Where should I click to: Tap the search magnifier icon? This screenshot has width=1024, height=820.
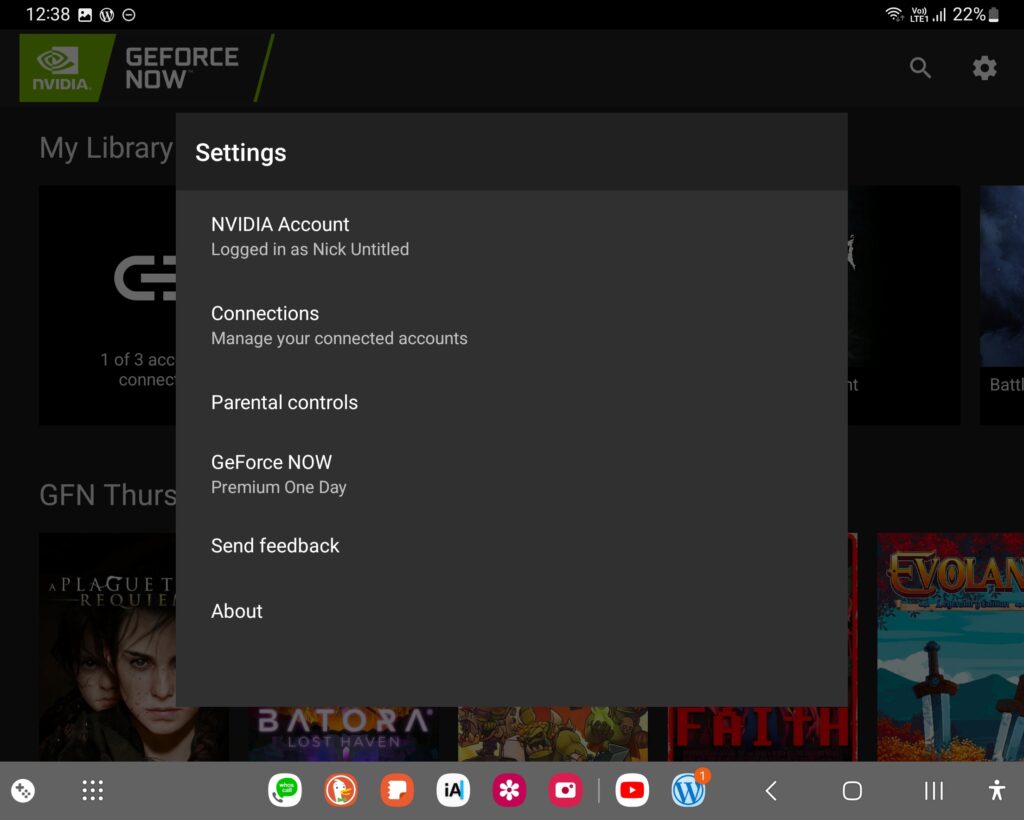[920, 68]
